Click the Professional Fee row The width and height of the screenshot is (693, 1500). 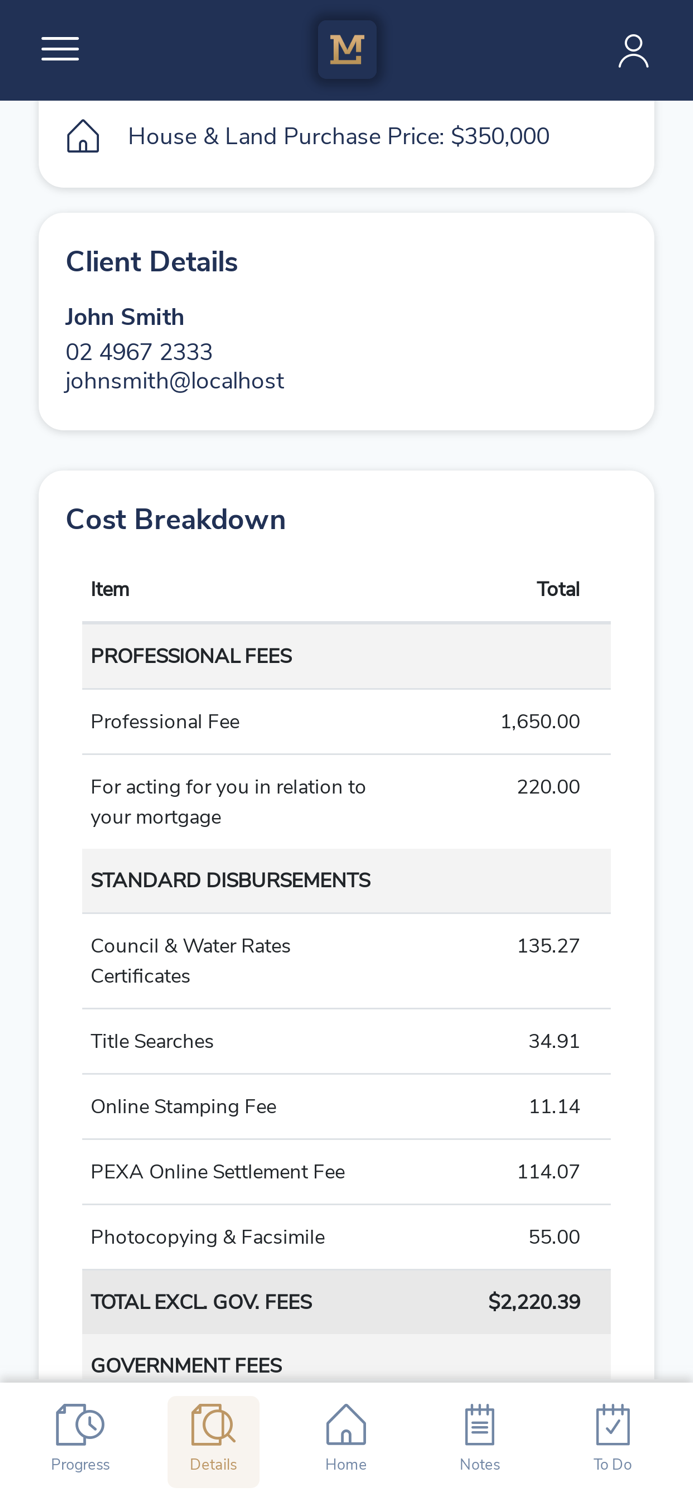[x=346, y=722]
